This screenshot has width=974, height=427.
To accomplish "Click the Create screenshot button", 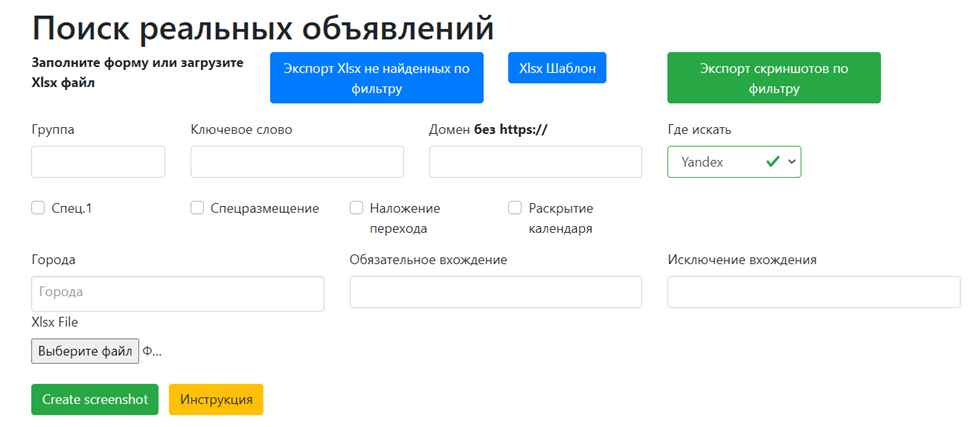I will [95, 399].
